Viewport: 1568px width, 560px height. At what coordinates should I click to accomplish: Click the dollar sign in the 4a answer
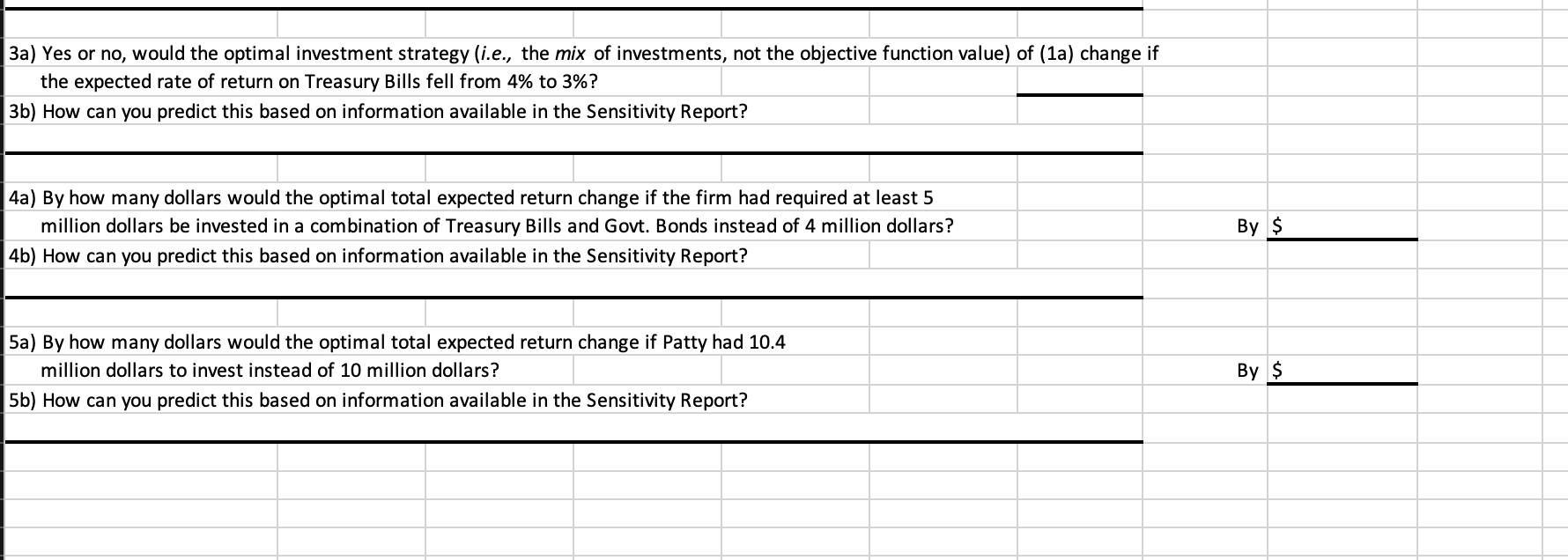point(1277,226)
